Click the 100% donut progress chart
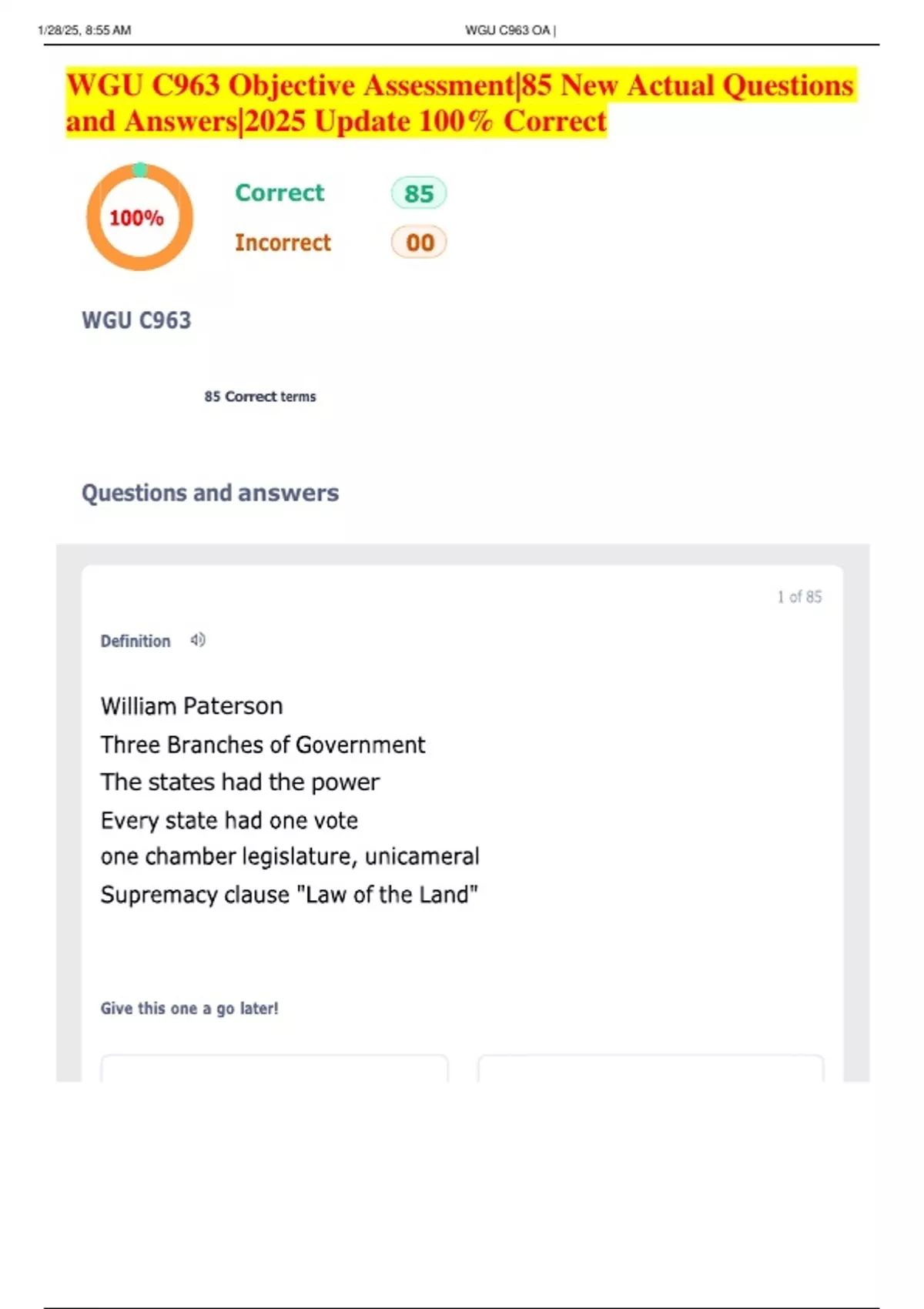Image resolution: width=924 pixels, height=1309 pixels. [x=139, y=217]
